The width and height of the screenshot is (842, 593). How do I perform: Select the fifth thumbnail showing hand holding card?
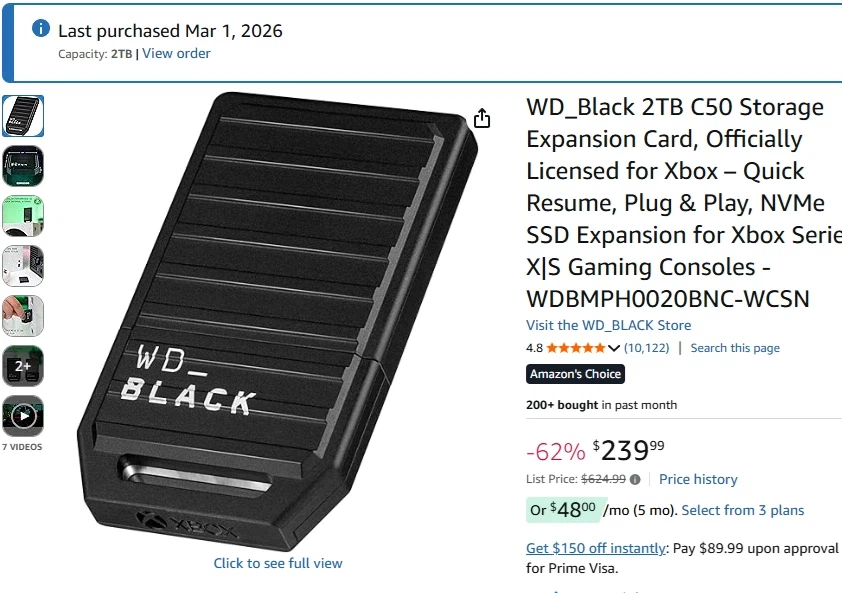pyautogui.click(x=23, y=316)
